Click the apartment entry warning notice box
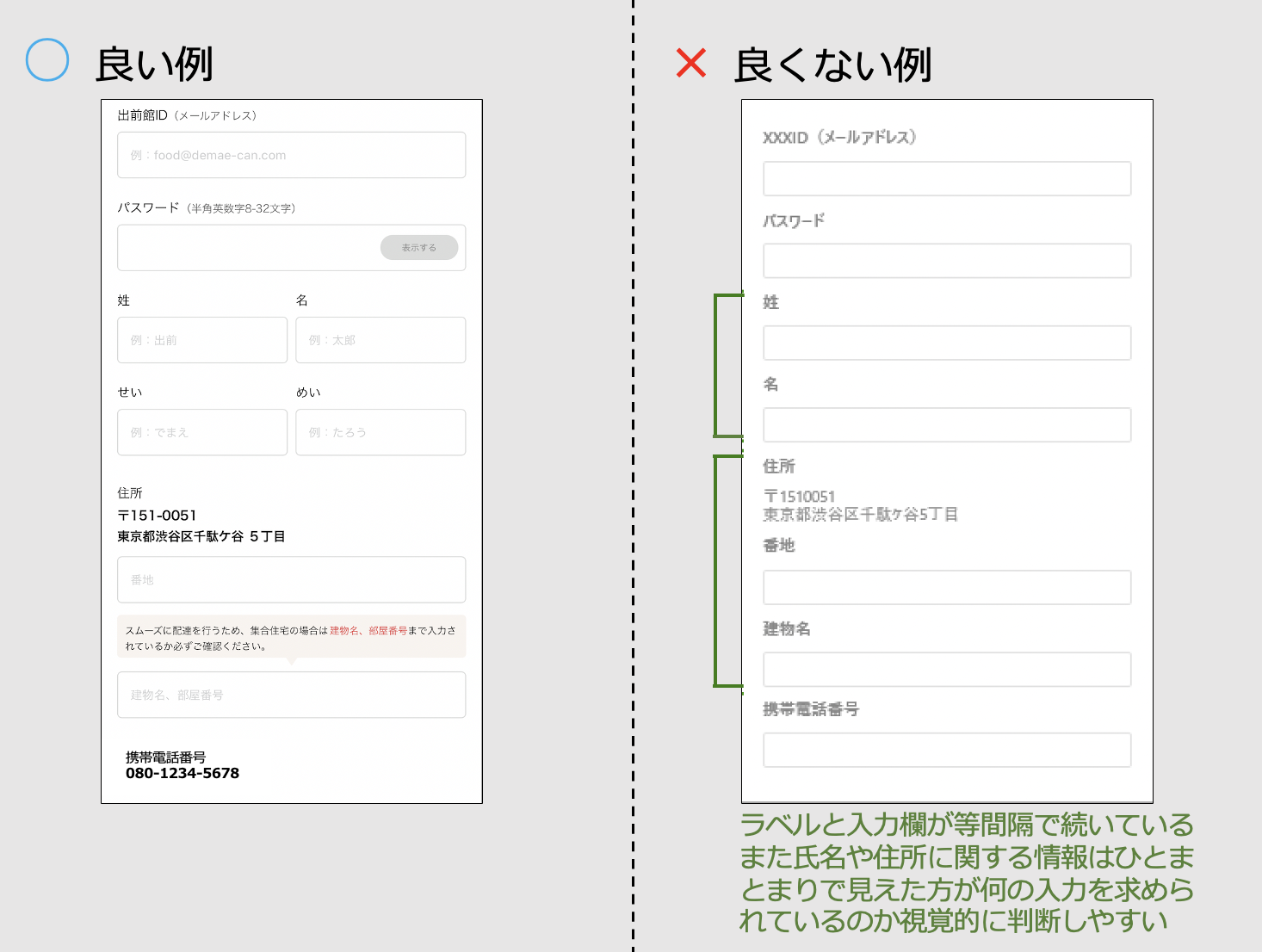The image size is (1262, 952). pyautogui.click(x=291, y=636)
